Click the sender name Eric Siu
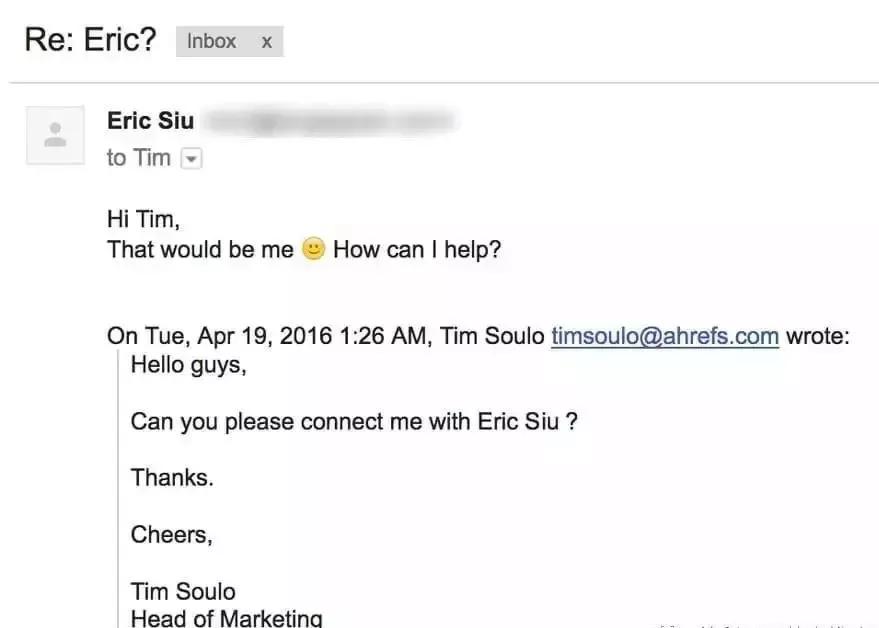Image resolution: width=879 pixels, height=628 pixels. [x=150, y=121]
